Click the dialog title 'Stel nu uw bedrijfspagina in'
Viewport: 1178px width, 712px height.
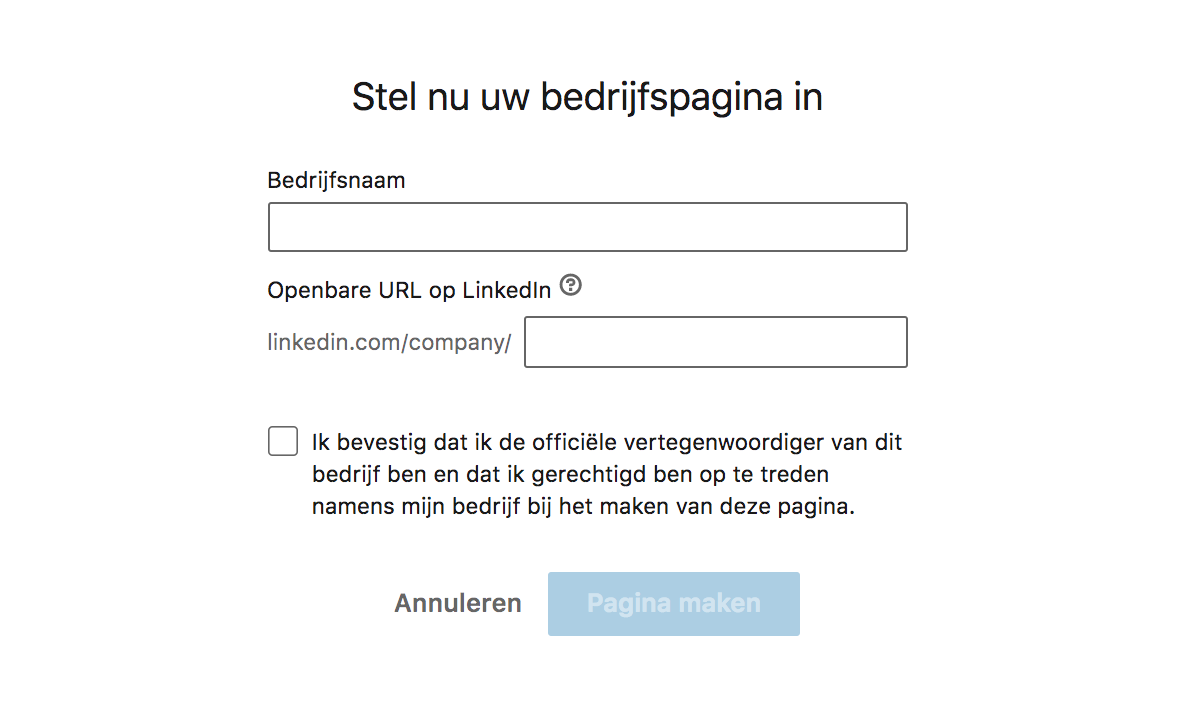[587, 96]
